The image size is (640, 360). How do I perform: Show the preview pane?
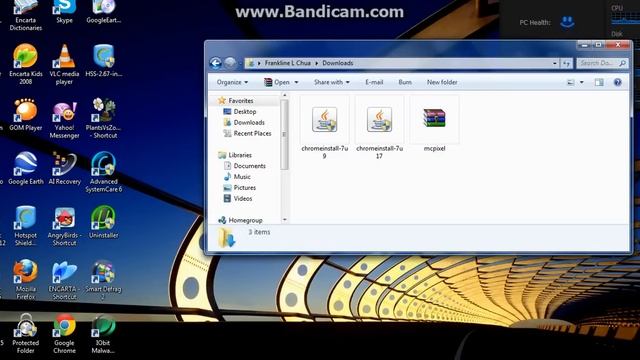point(599,82)
